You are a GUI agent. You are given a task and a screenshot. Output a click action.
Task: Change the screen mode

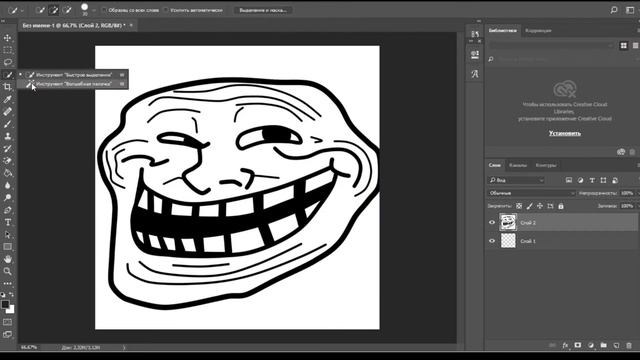coord(7,334)
